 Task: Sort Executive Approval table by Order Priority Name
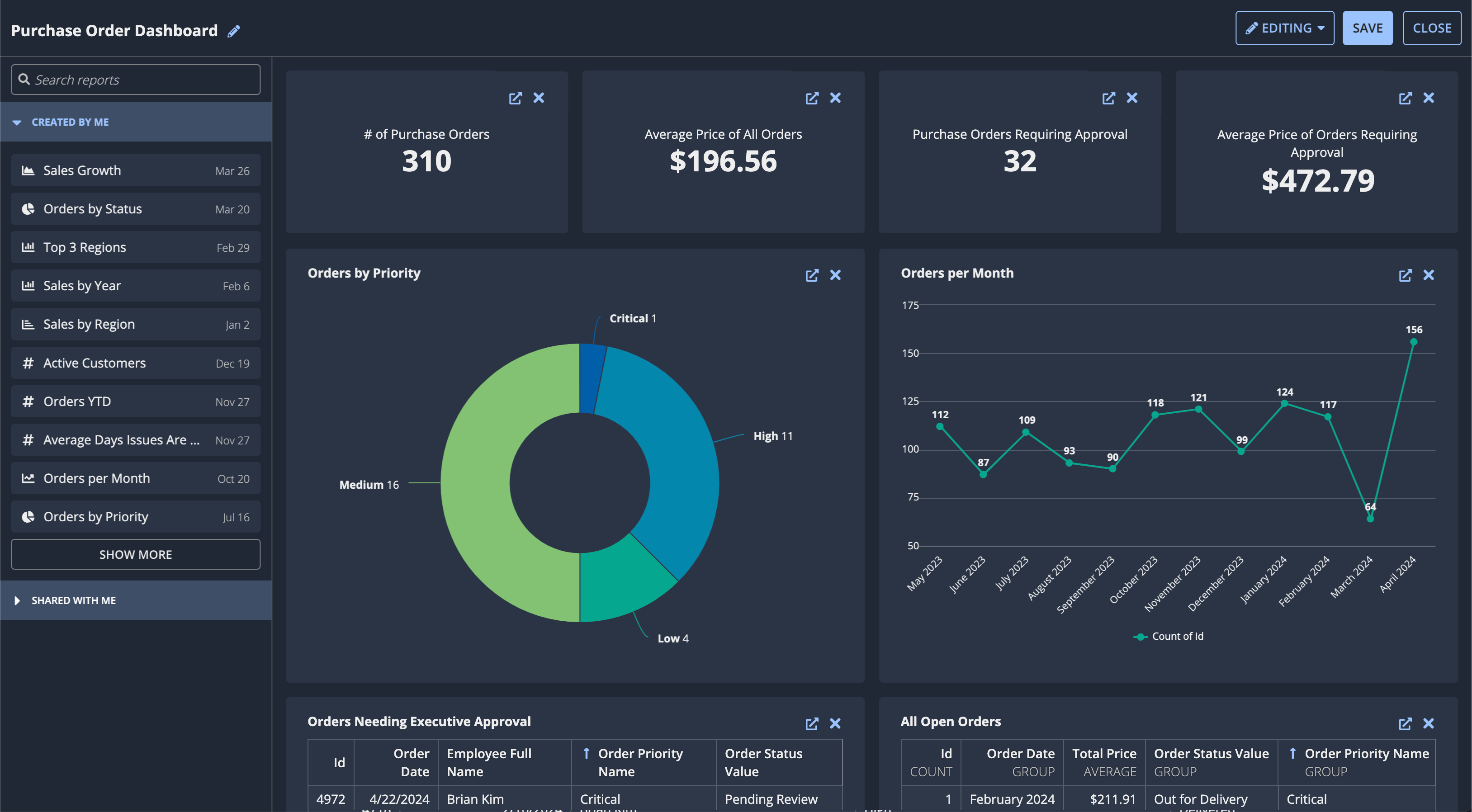(644, 762)
